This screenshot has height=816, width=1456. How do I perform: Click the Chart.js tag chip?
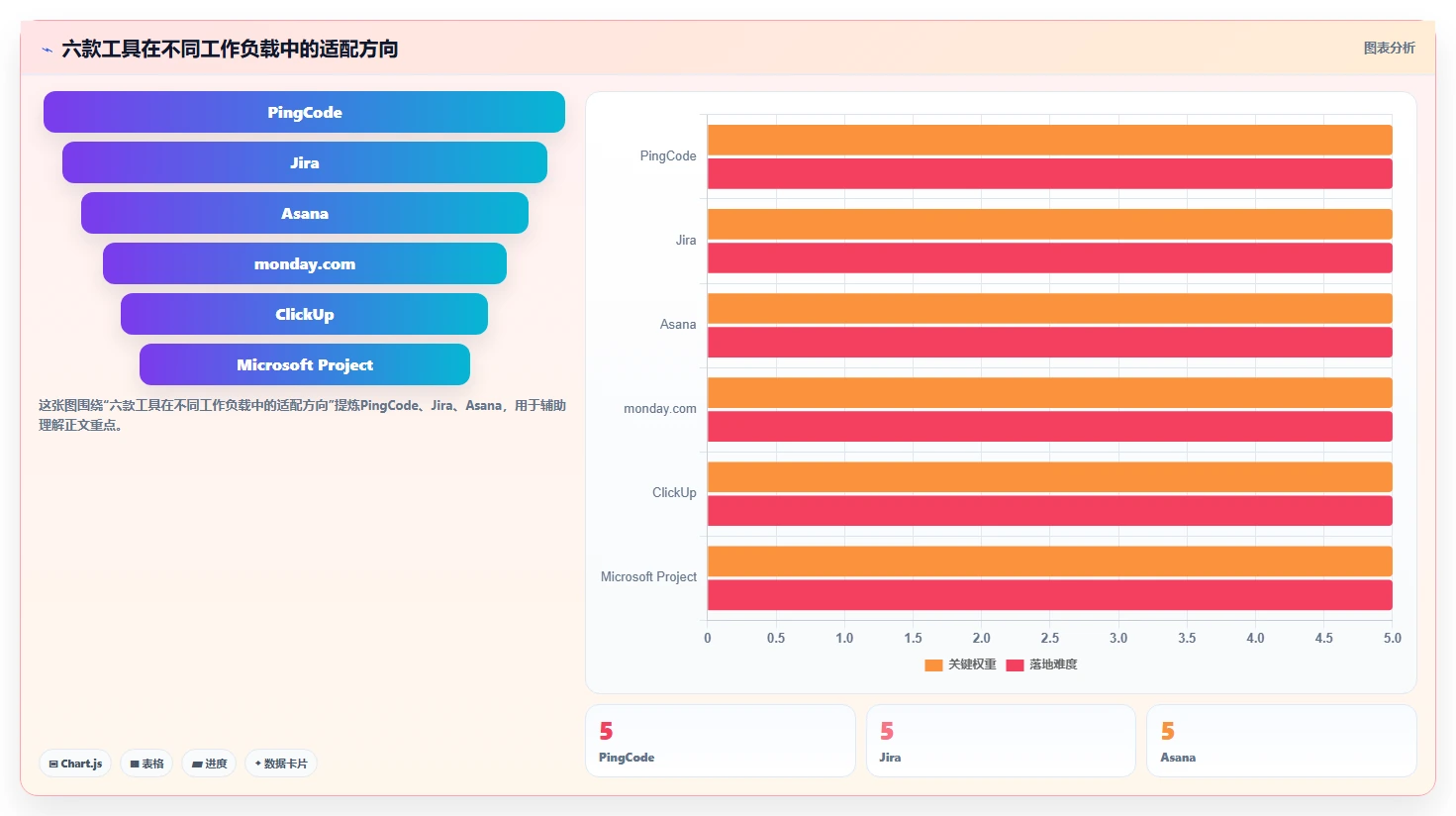click(x=75, y=764)
